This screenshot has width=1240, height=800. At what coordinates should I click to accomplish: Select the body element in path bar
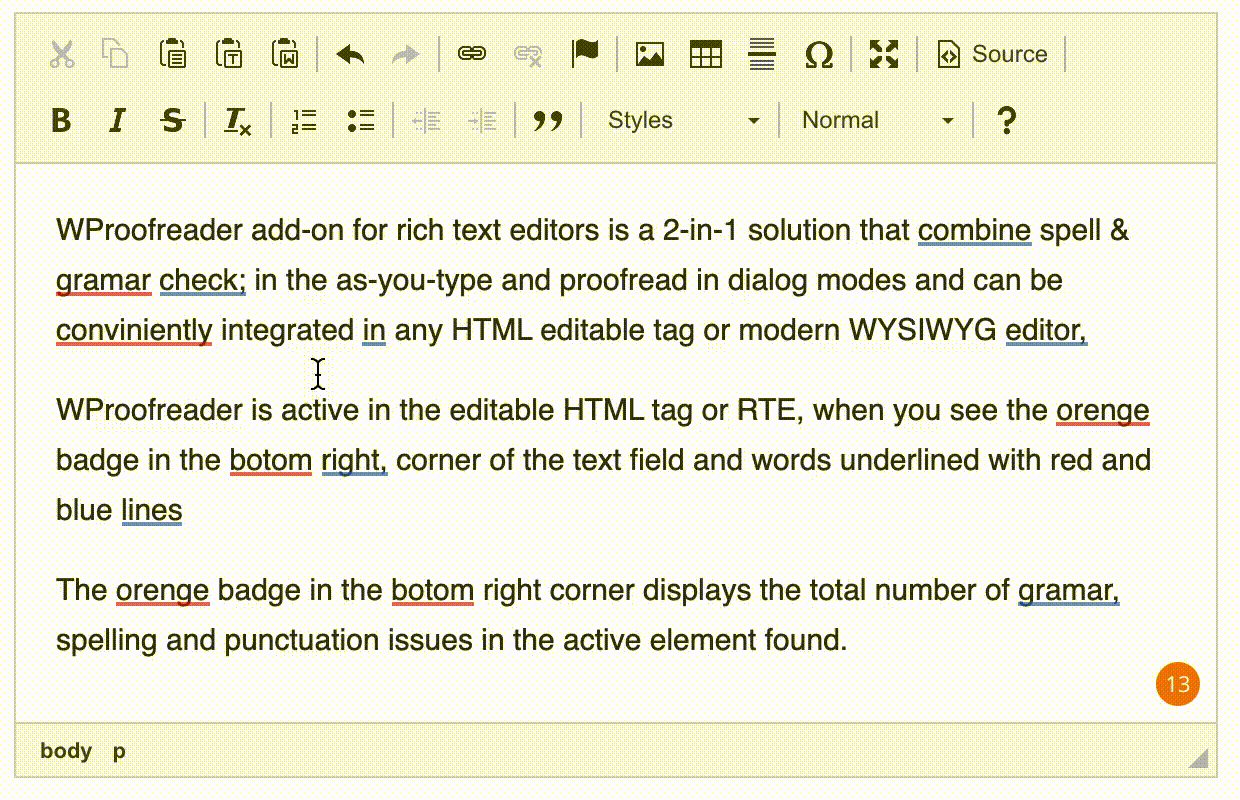[x=66, y=751]
